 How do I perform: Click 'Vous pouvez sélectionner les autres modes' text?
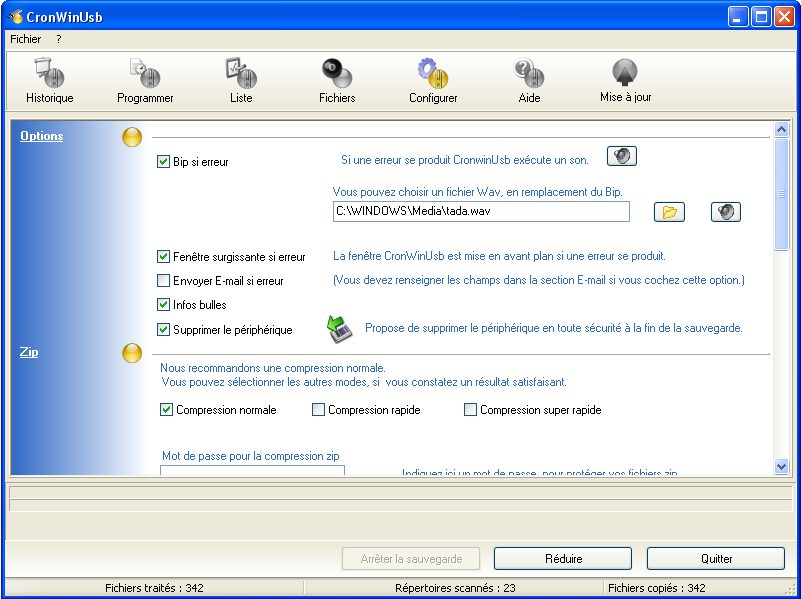[x=364, y=382]
